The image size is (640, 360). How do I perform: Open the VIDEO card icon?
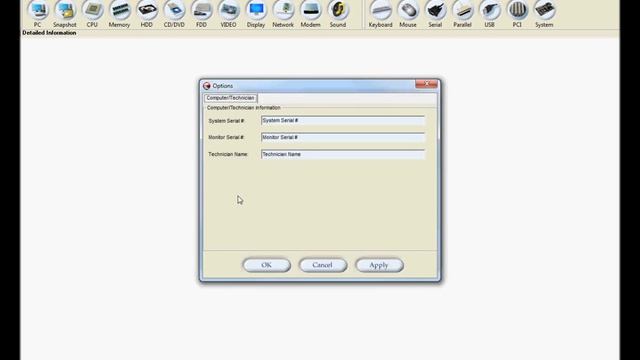(x=229, y=11)
